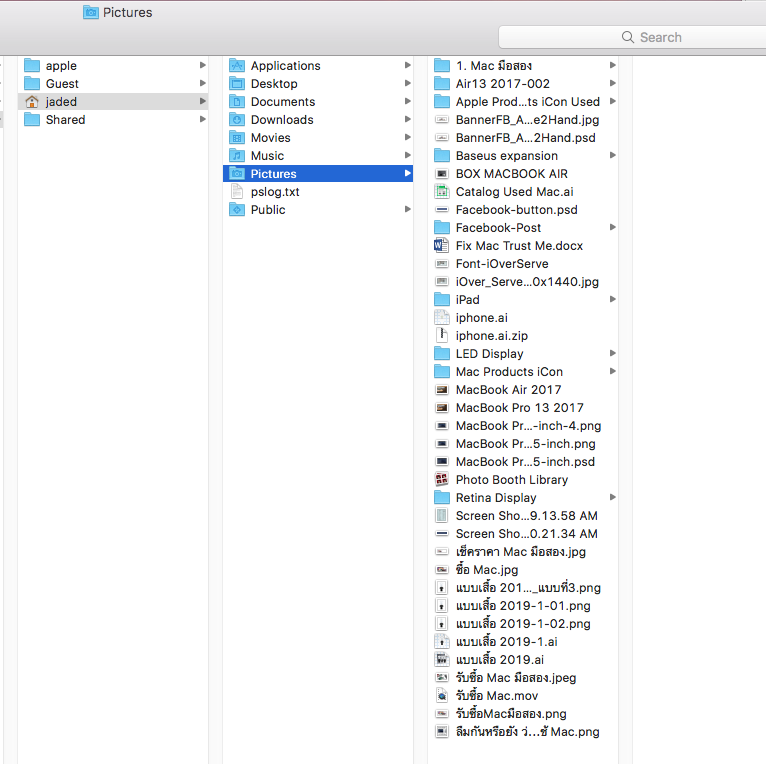This screenshot has width=766, height=764.
Task: Click the Pictures folder icon in title bar
Action: (x=91, y=12)
